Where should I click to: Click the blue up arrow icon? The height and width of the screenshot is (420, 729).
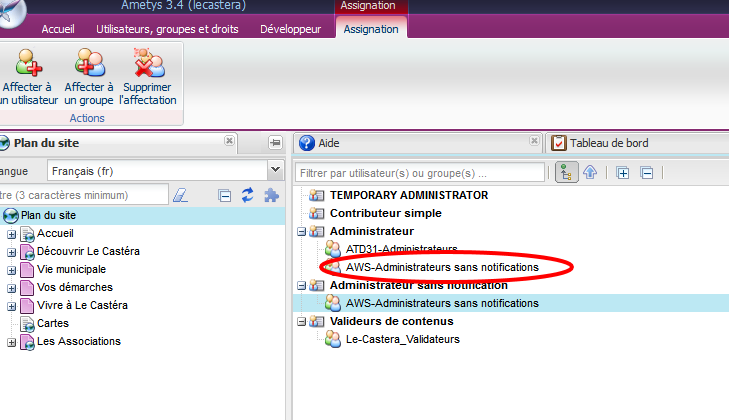pos(590,173)
